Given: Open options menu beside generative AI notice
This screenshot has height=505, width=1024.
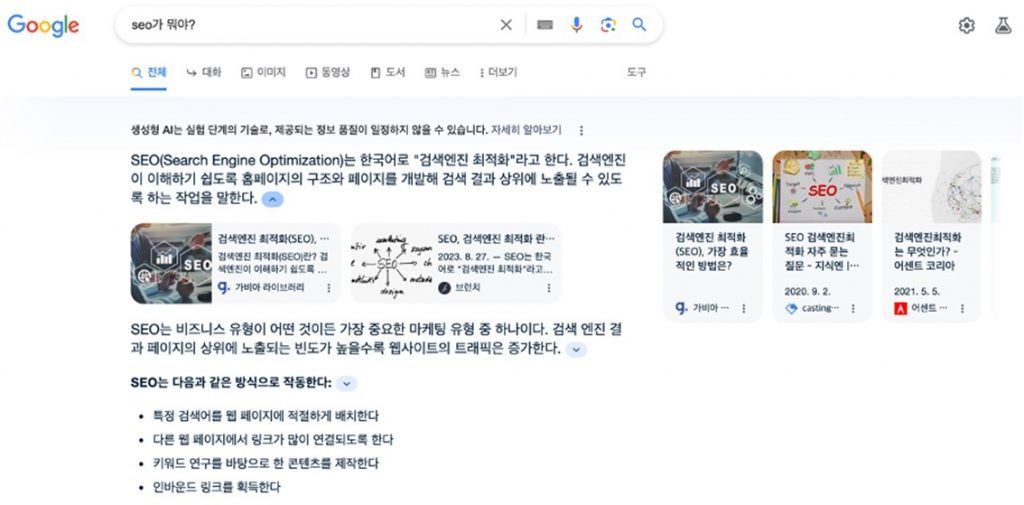Looking at the screenshot, I should pyautogui.click(x=581, y=130).
